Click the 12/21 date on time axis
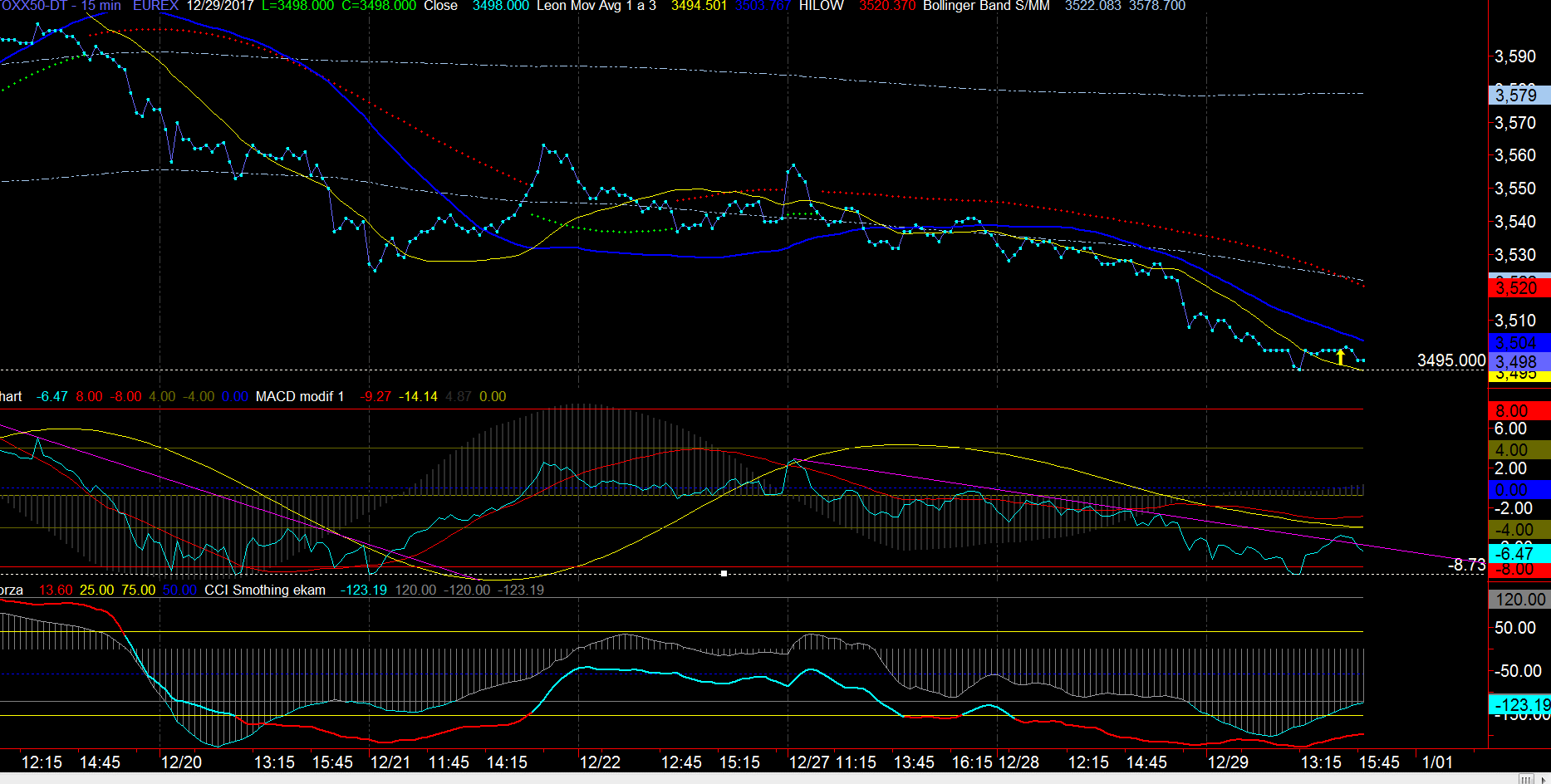The height and width of the screenshot is (784, 1551). pyautogui.click(x=390, y=762)
